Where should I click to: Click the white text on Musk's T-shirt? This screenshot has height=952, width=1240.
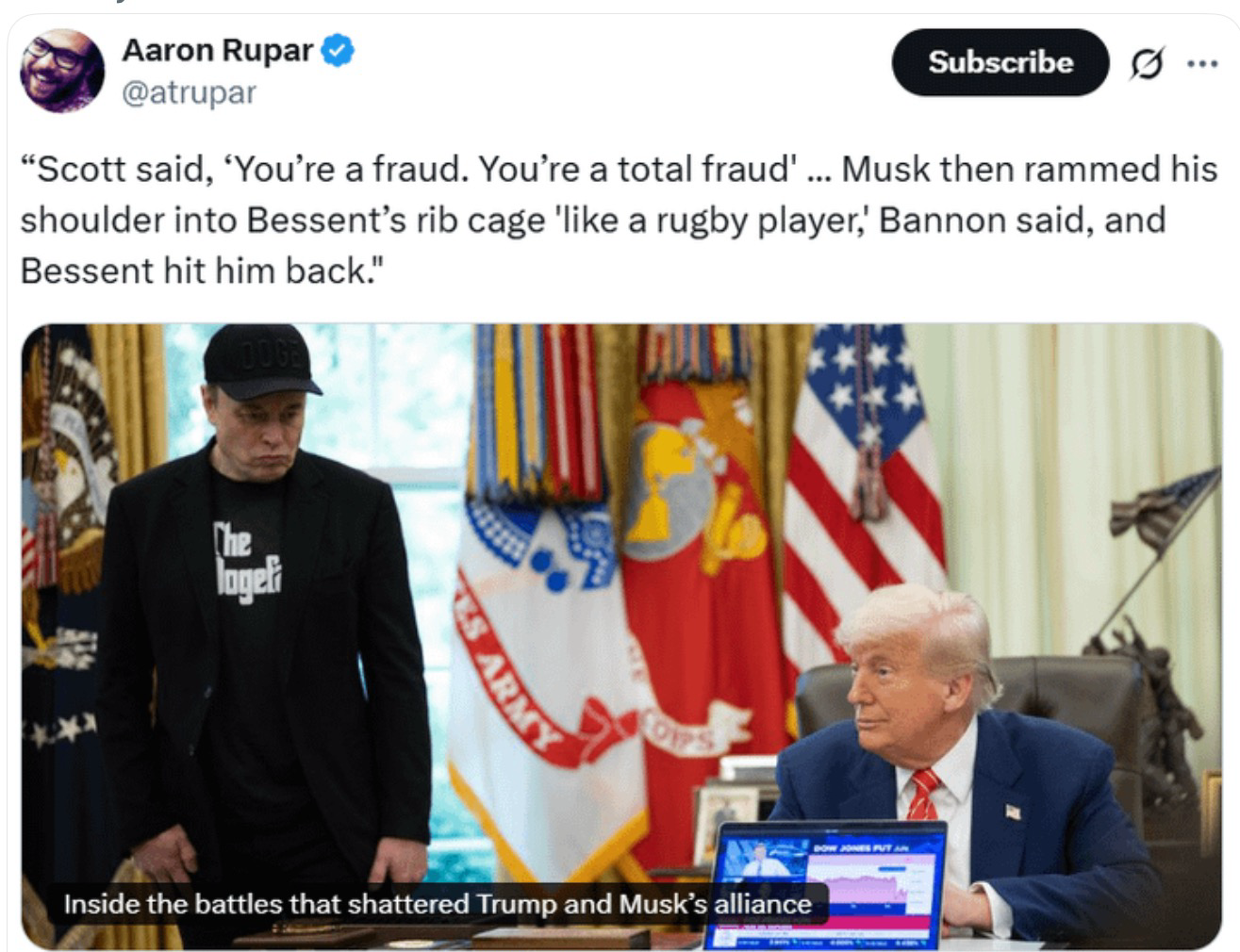click(247, 561)
